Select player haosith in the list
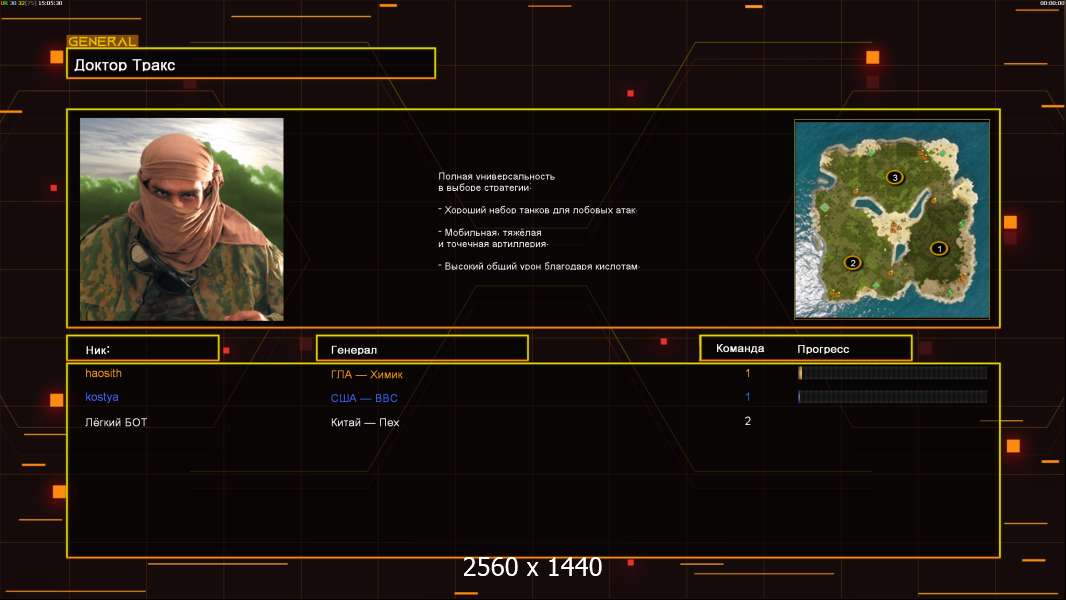Viewport: 1066px width, 600px height. tap(104, 373)
